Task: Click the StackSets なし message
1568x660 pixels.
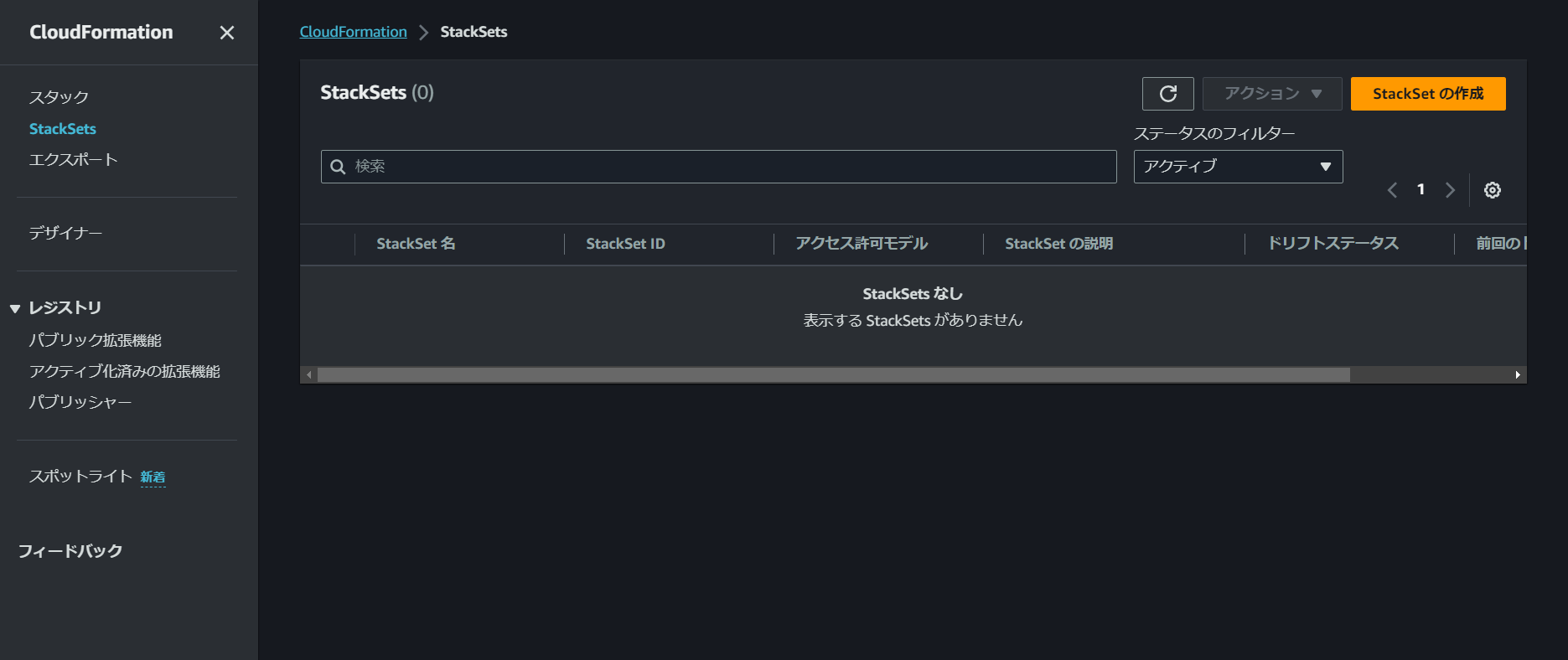Action: coord(913,294)
